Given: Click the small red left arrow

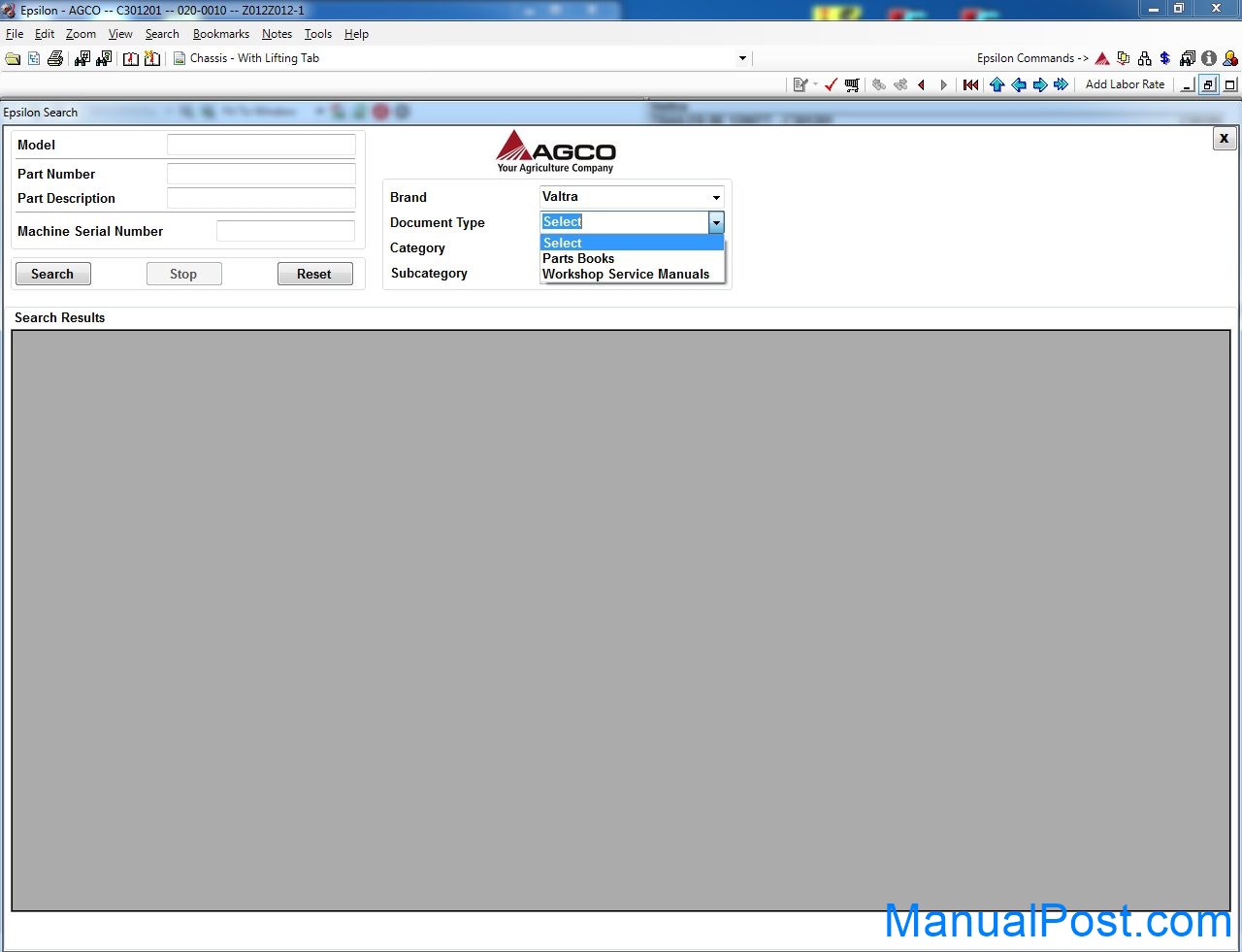Looking at the screenshot, I should tap(922, 84).
